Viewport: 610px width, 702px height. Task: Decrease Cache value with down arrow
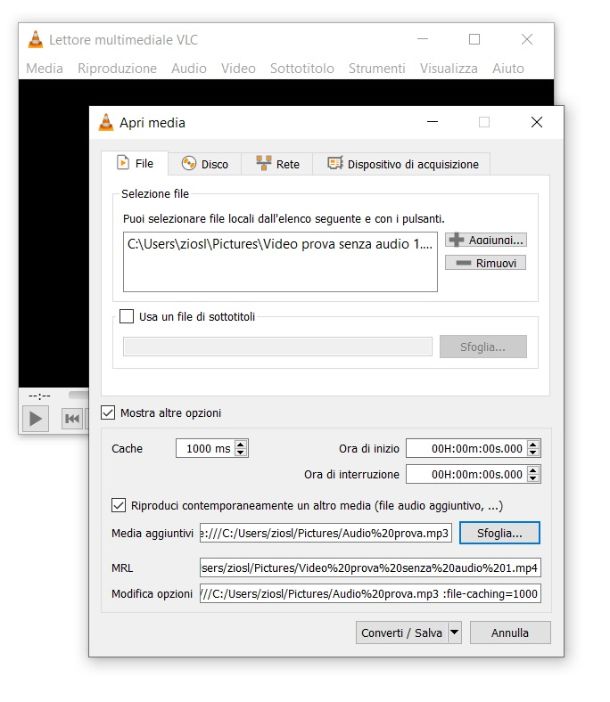pos(241,452)
